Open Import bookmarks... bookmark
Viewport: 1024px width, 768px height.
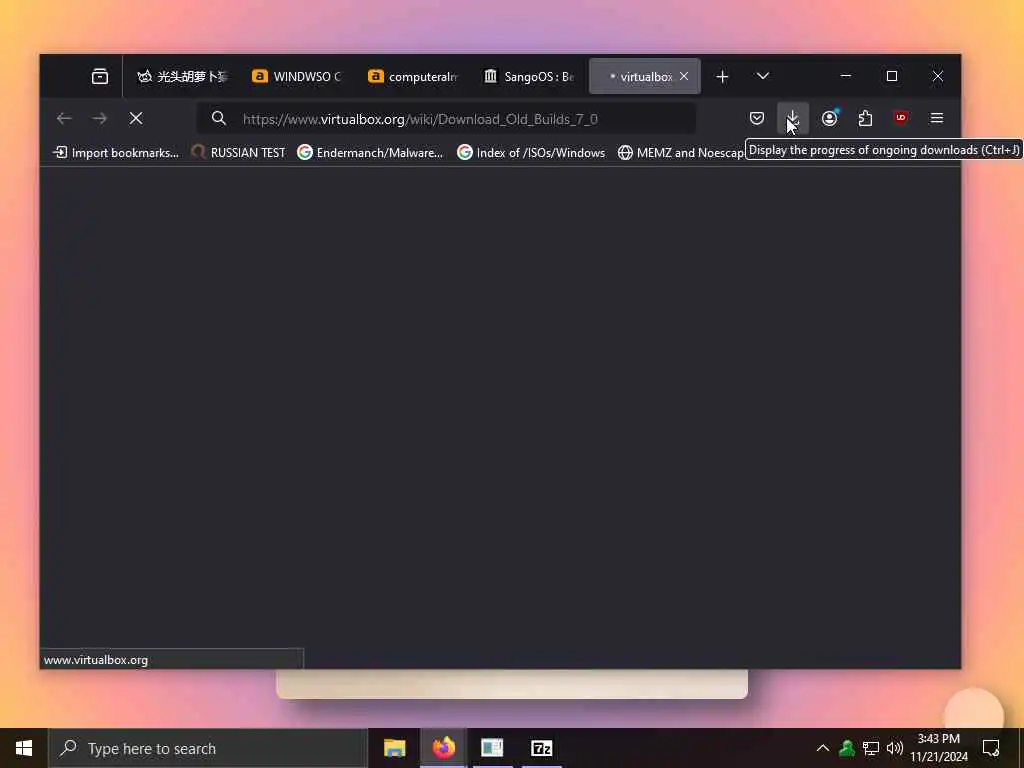(x=116, y=152)
